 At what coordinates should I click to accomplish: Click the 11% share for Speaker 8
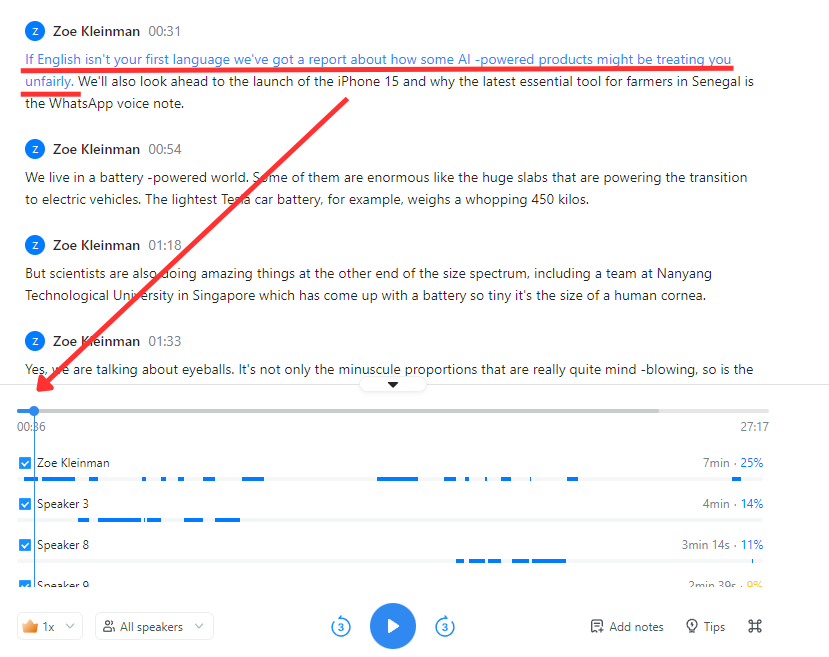coord(751,545)
